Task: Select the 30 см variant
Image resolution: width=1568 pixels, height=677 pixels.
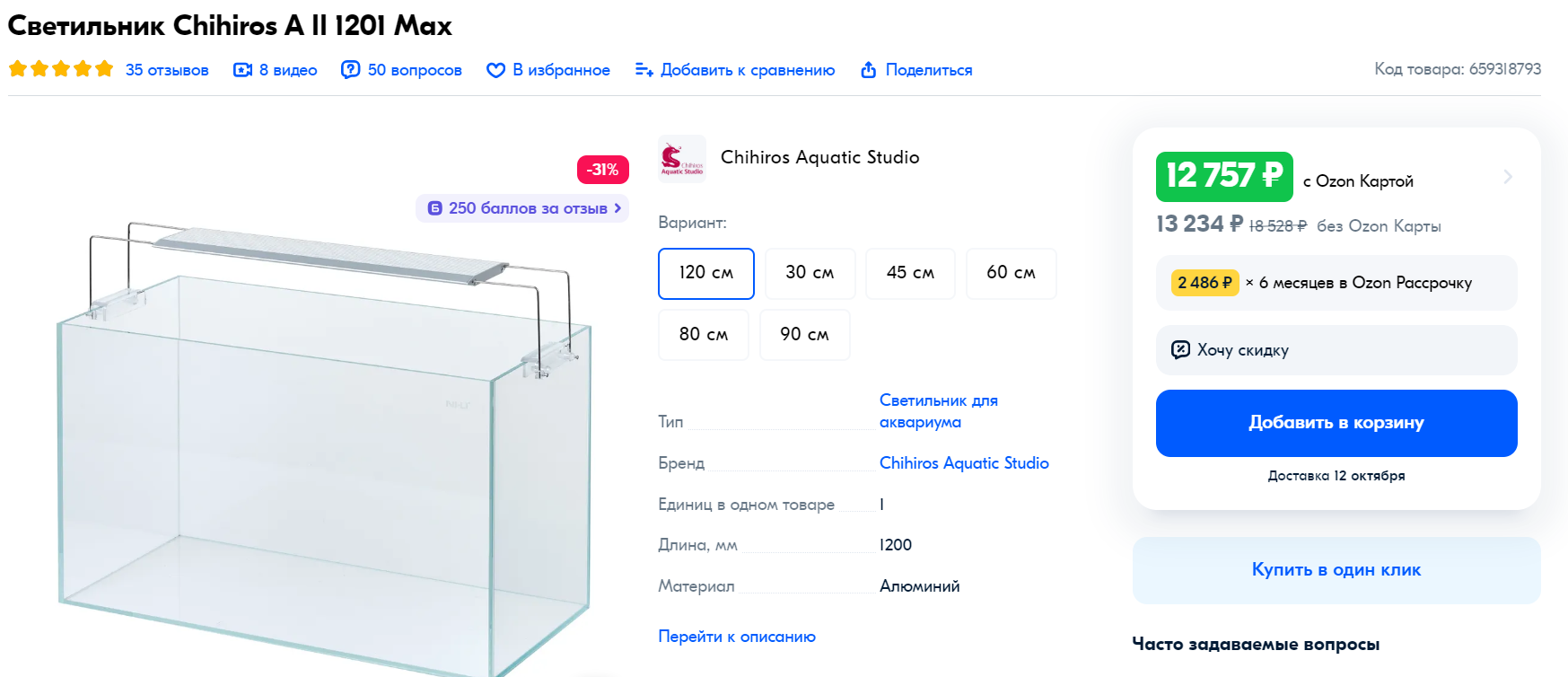Action: [x=810, y=273]
